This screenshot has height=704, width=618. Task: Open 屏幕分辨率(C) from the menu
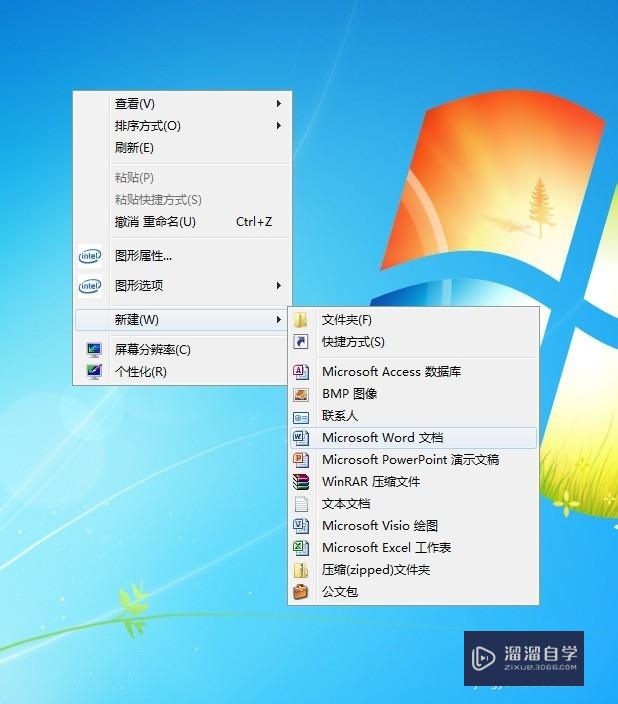tap(182, 349)
